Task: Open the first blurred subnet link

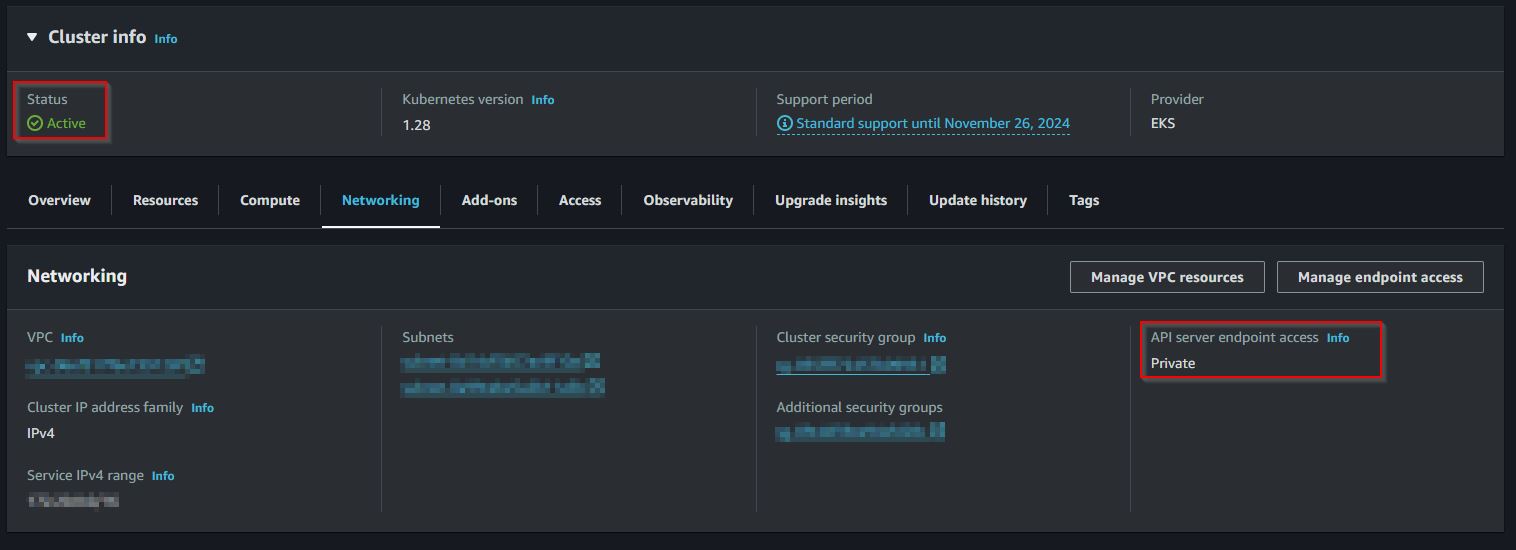Action: pos(501,361)
